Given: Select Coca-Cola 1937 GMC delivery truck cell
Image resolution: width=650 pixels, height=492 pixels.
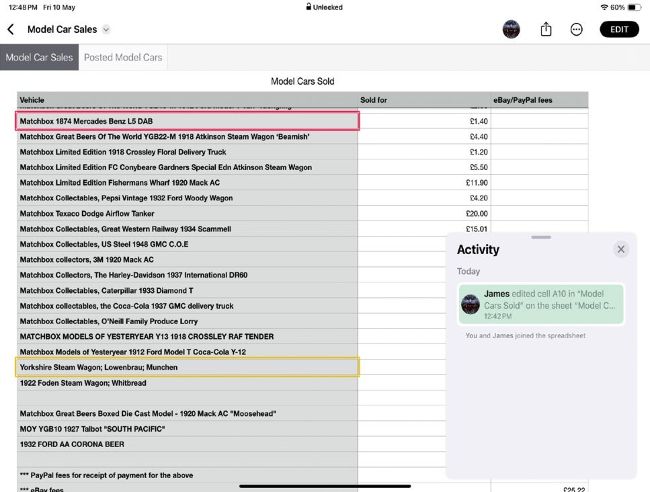Looking at the screenshot, I should [187, 305].
